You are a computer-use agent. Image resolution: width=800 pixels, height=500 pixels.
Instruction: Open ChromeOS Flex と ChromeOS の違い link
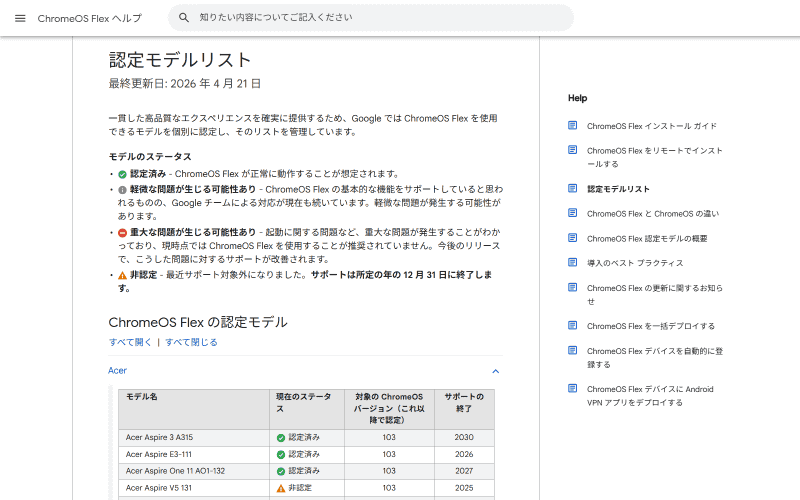click(653, 214)
